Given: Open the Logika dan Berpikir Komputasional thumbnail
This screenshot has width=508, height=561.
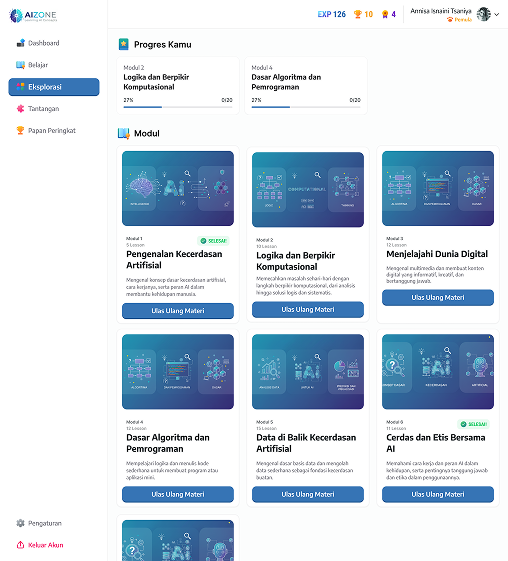Looking at the screenshot, I should tap(308, 190).
